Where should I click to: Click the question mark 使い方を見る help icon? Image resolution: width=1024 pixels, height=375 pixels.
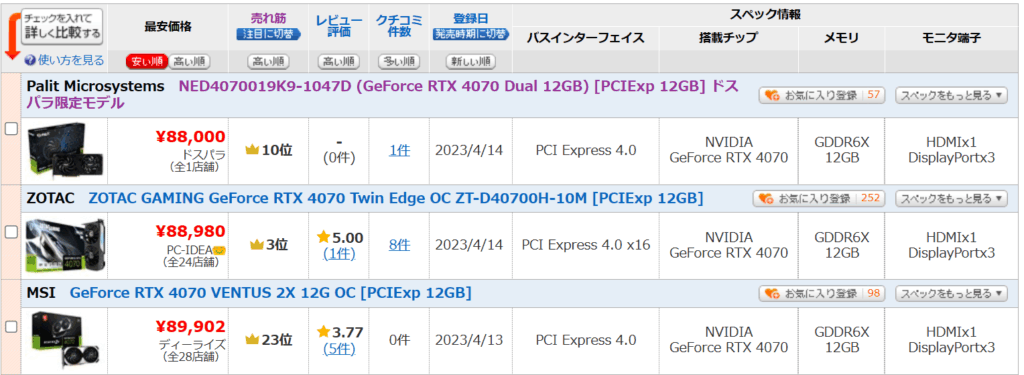29,60
